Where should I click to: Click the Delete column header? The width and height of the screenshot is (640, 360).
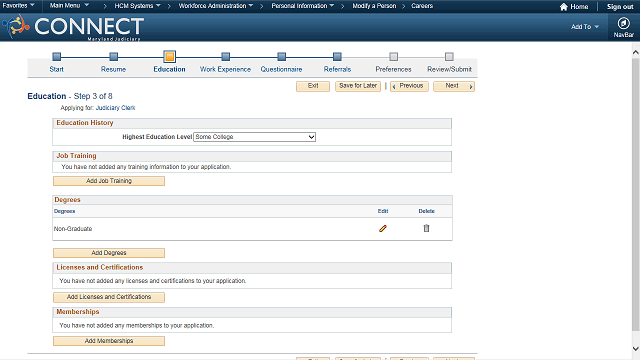point(427,211)
